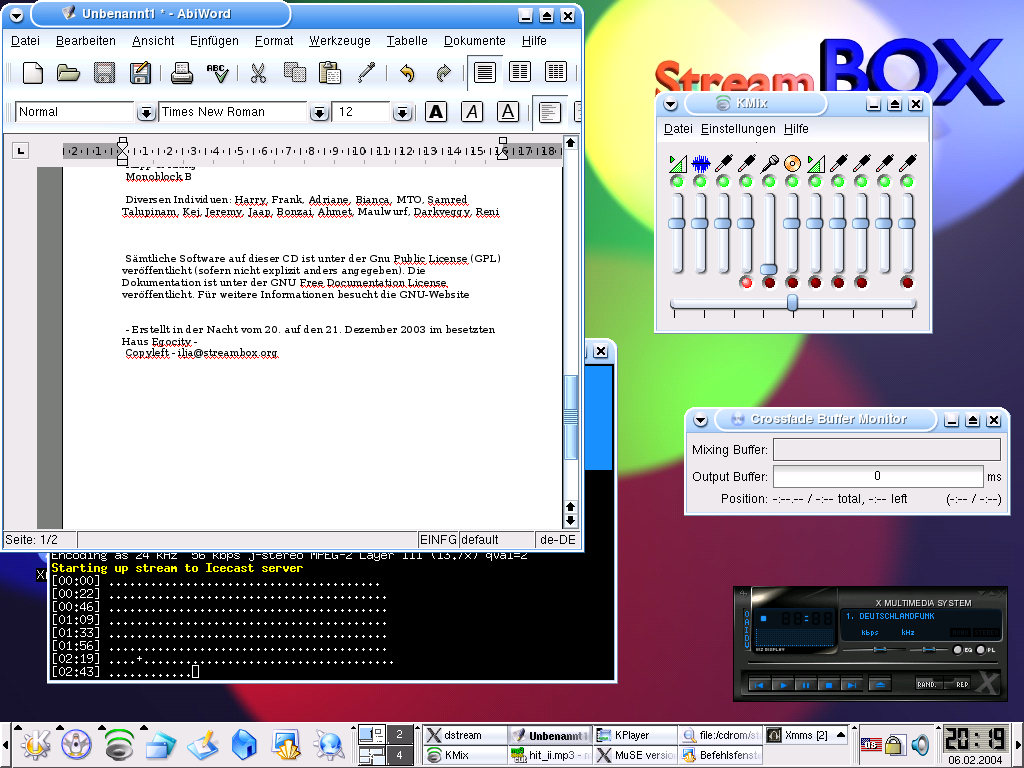The image size is (1024, 768).
Task: Toggle green mute LED under blue waveform icon
Action: click(700, 182)
